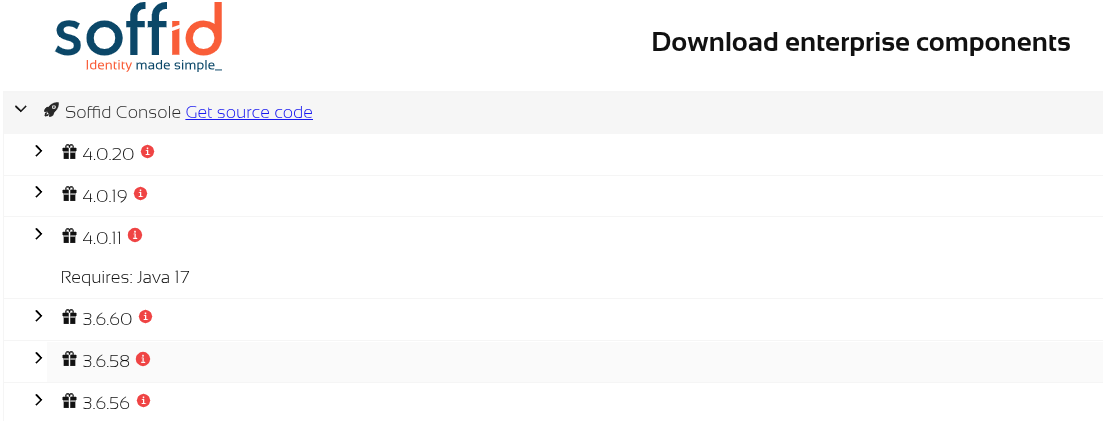Screen dimensions: 1103x421
Task: Click the gift icon next to 3.6.60
Action: click(x=69, y=318)
